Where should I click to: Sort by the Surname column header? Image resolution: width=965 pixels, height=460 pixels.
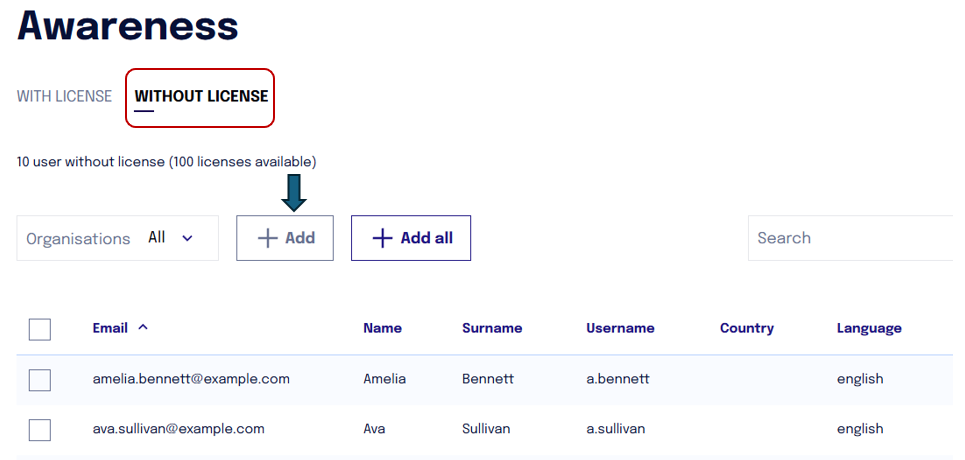point(492,328)
